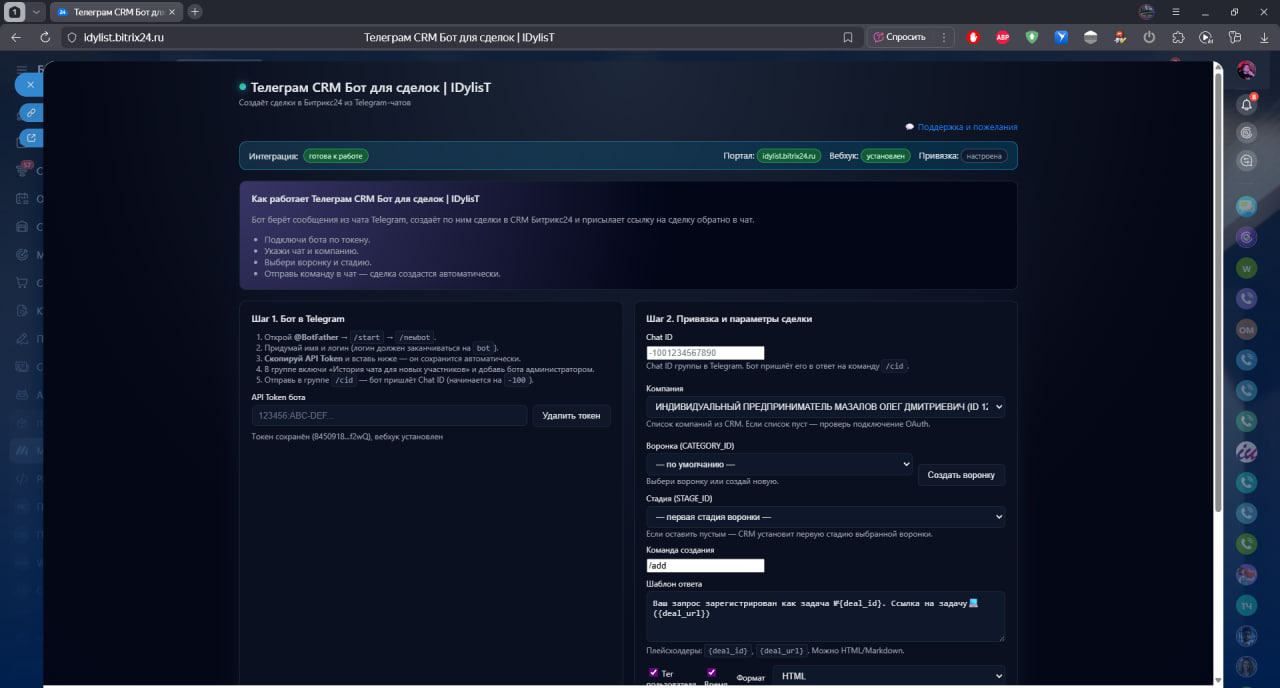Open the user avatar at top of right sidebar
The width and height of the screenshot is (1280, 688).
(1246, 70)
